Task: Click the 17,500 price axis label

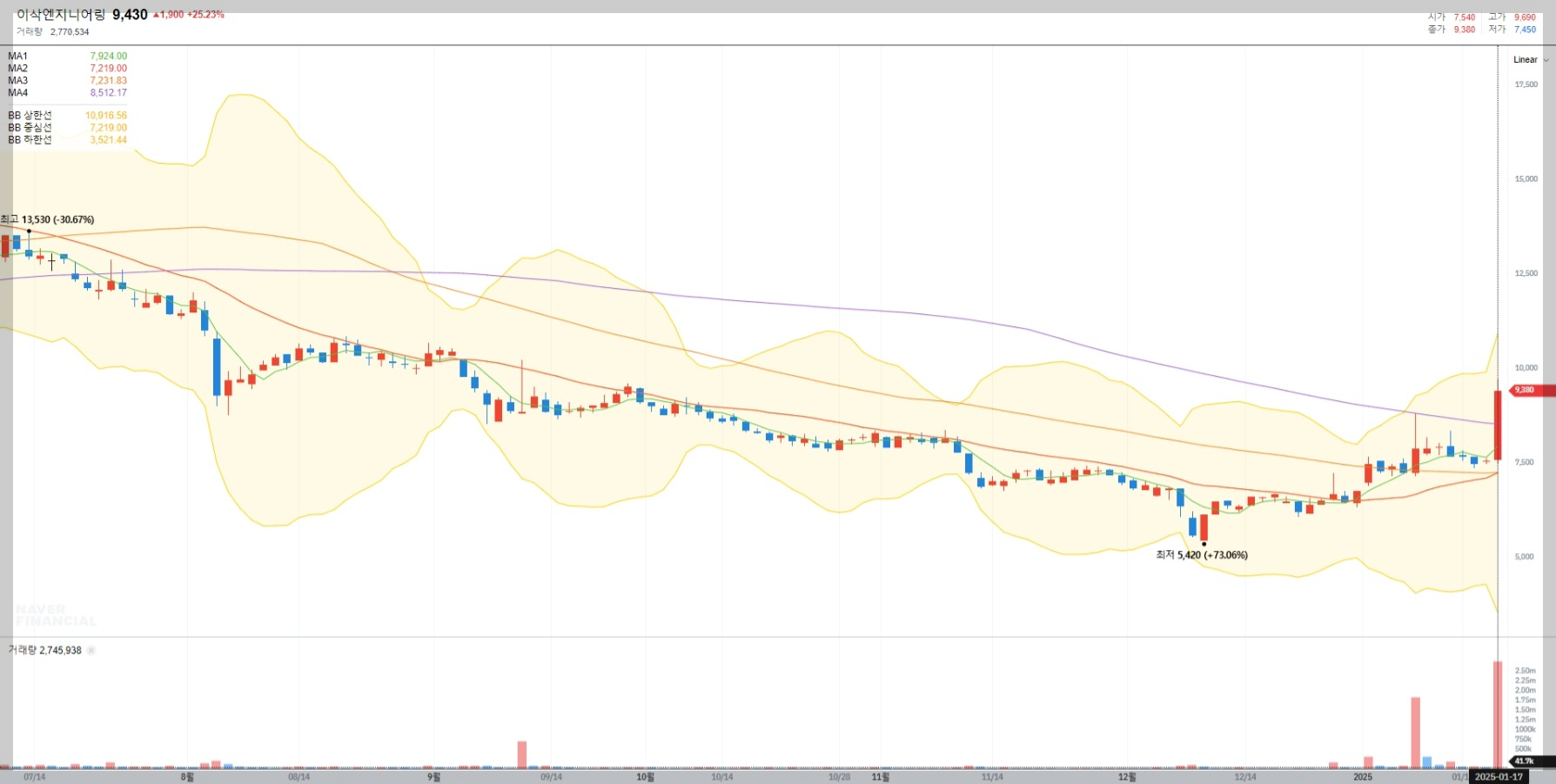Action: pos(1526,84)
